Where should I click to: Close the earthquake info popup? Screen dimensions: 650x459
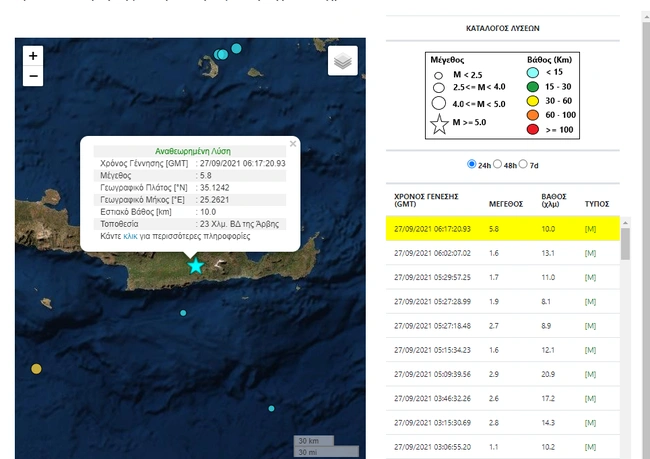coord(293,143)
